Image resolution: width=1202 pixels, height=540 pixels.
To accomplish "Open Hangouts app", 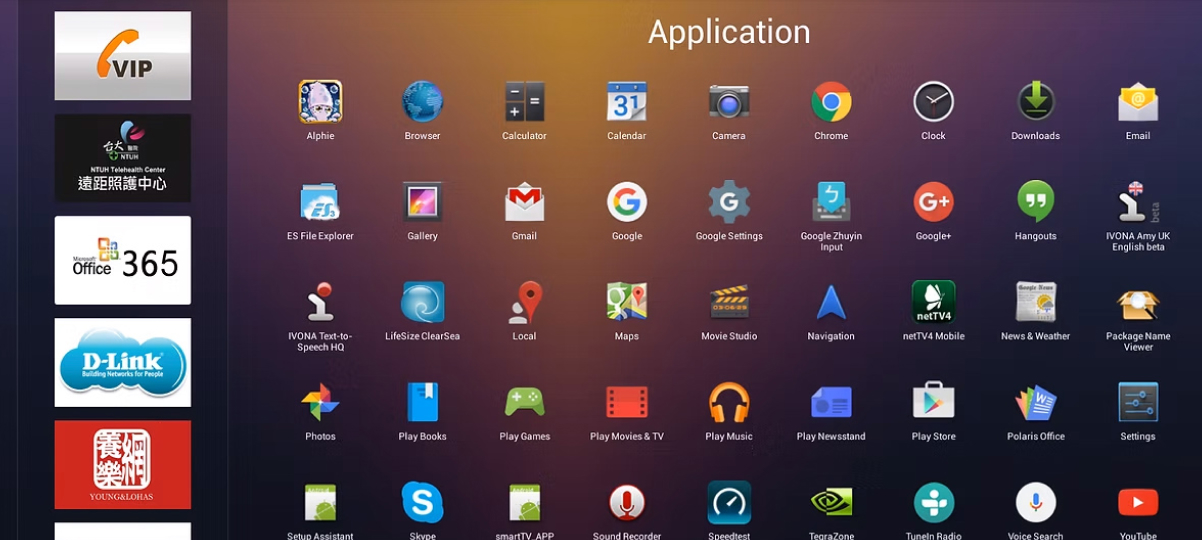I will [x=1035, y=202].
